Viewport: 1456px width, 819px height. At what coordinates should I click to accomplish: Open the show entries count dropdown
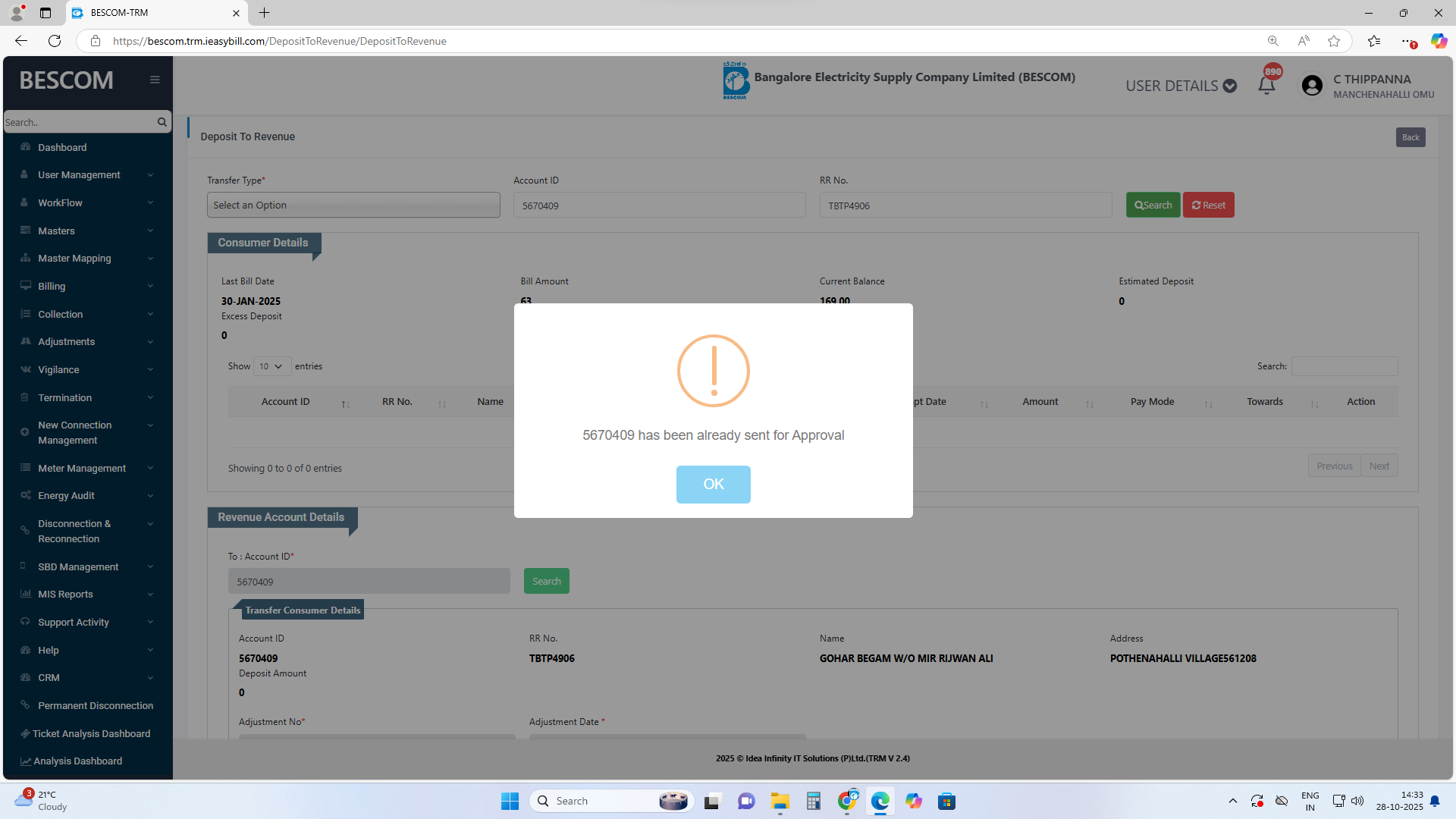pos(271,366)
